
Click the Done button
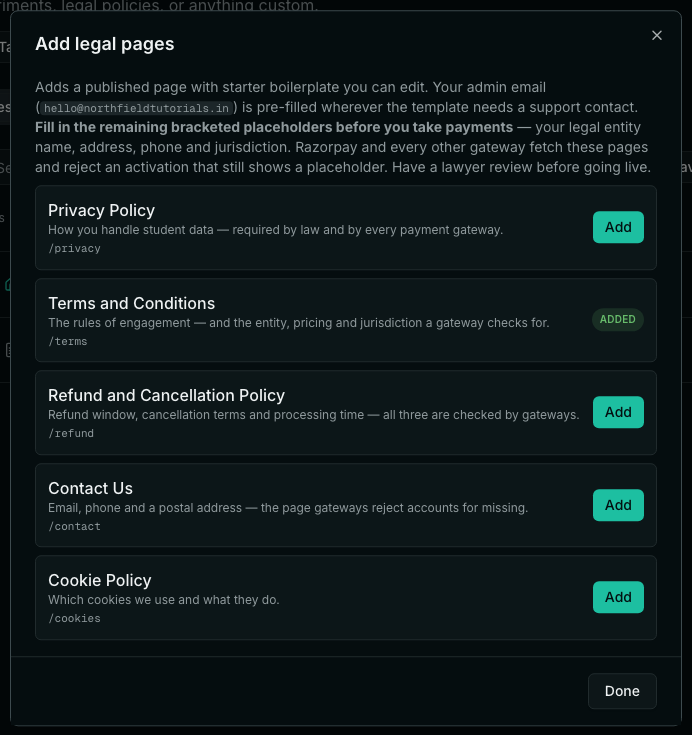tap(622, 691)
